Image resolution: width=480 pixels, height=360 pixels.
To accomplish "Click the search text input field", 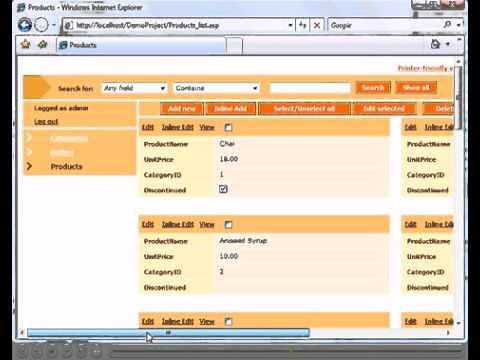I will [x=310, y=88].
